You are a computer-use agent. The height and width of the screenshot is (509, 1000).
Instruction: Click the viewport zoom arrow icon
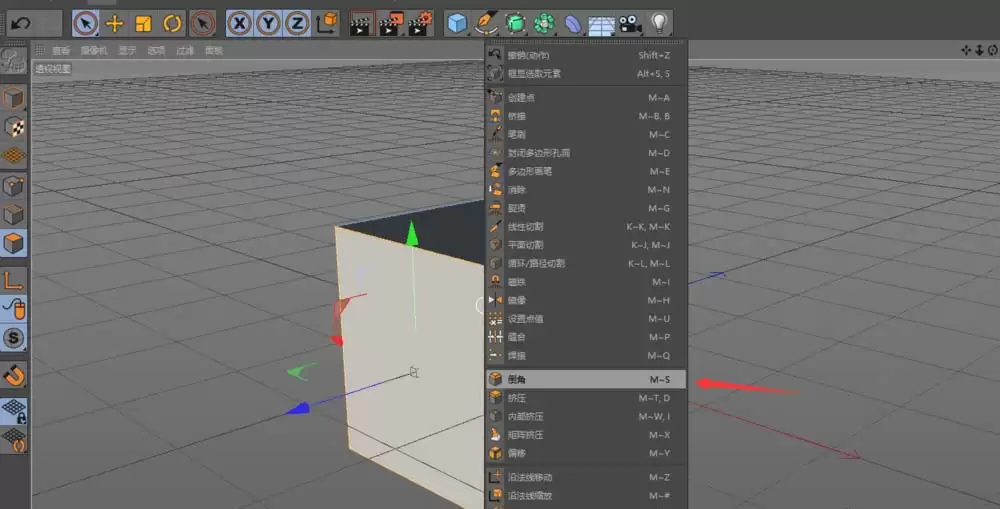(x=979, y=50)
